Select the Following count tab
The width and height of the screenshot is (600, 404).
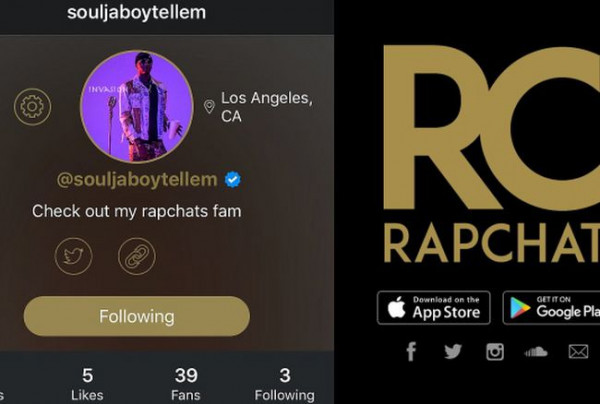coord(285,384)
